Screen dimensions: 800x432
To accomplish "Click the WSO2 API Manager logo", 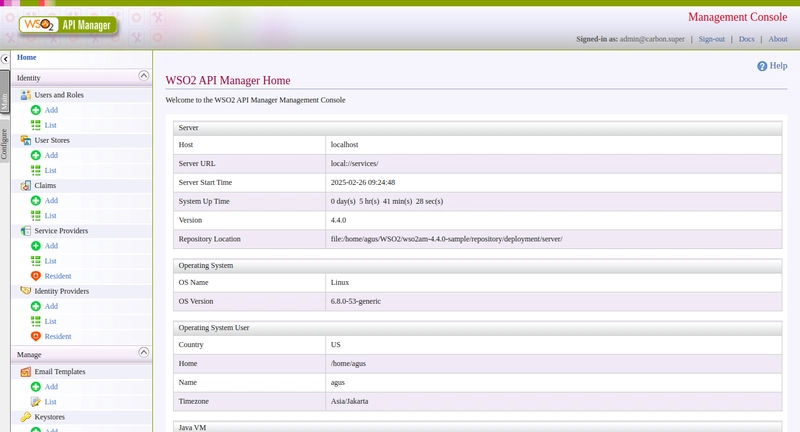I will (x=68, y=25).
